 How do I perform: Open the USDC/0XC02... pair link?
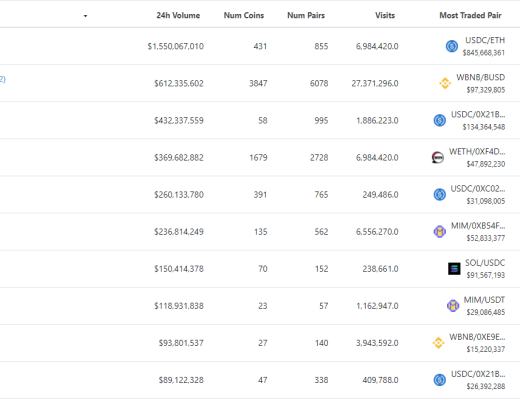click(x=478, y=189)
